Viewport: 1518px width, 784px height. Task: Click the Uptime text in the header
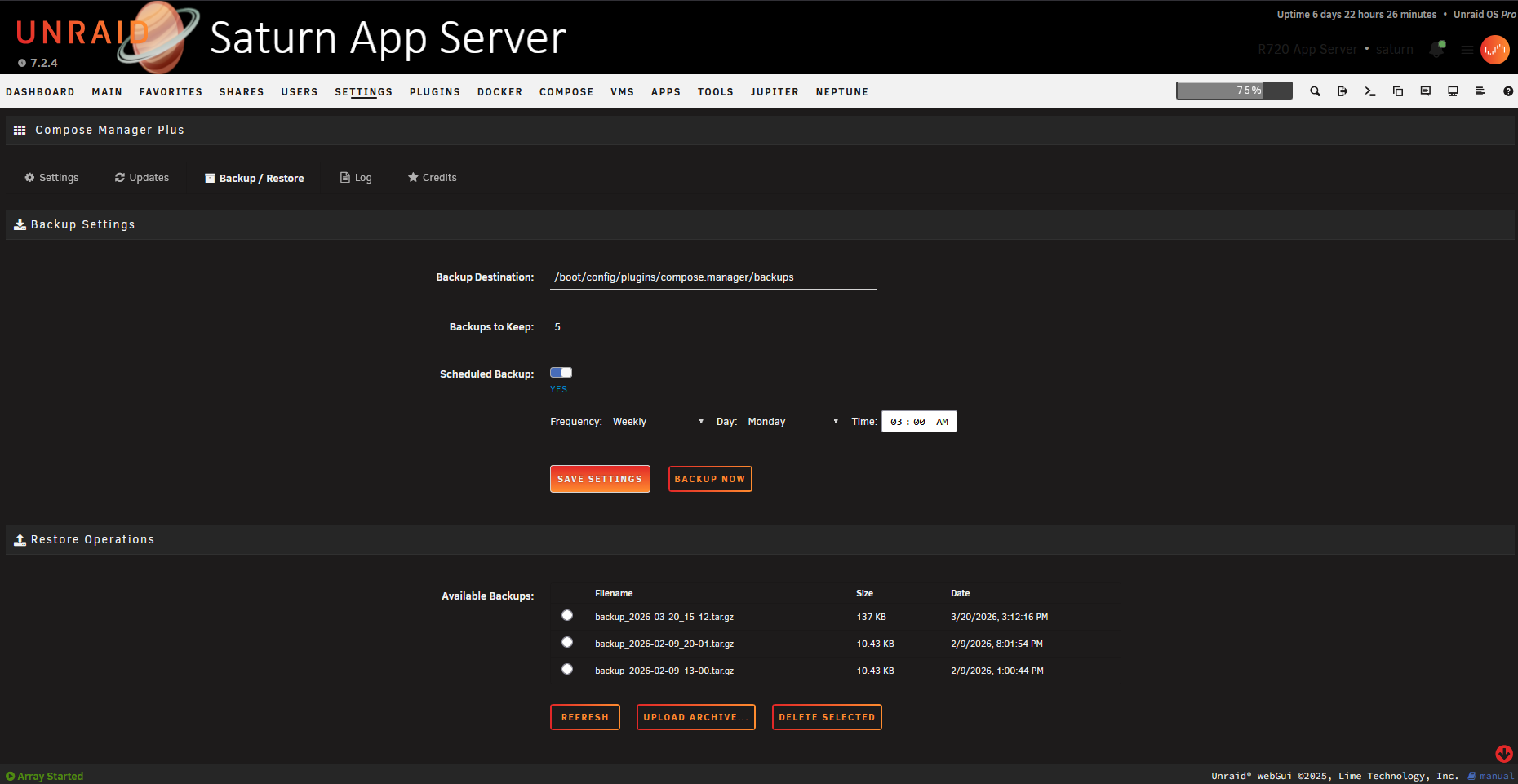(1356, 15)
